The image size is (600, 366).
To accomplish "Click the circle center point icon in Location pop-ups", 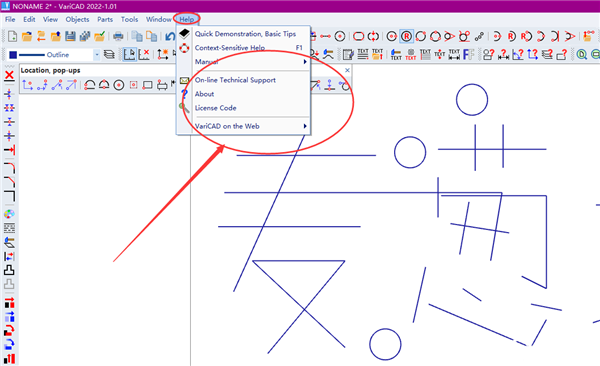I will 119,85.
